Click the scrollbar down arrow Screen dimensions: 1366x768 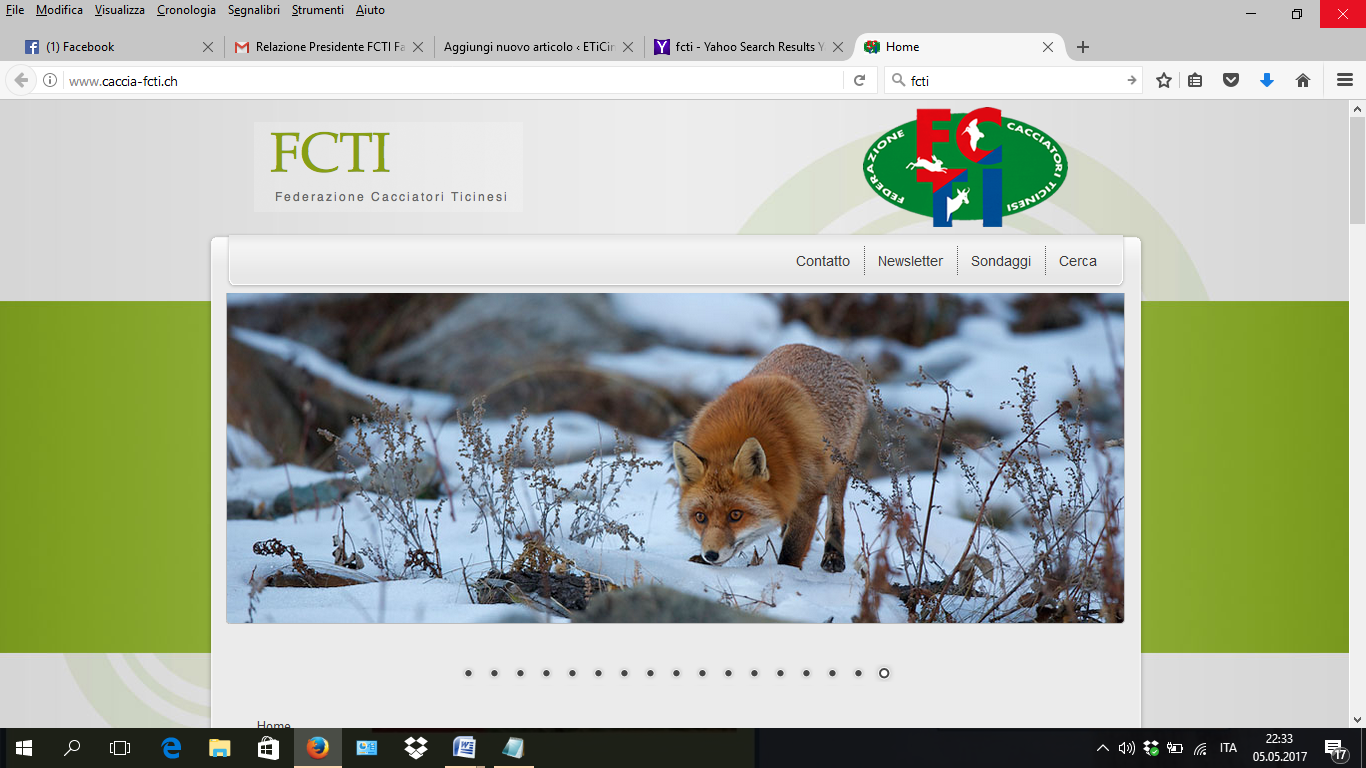(x=1357, y=719)
